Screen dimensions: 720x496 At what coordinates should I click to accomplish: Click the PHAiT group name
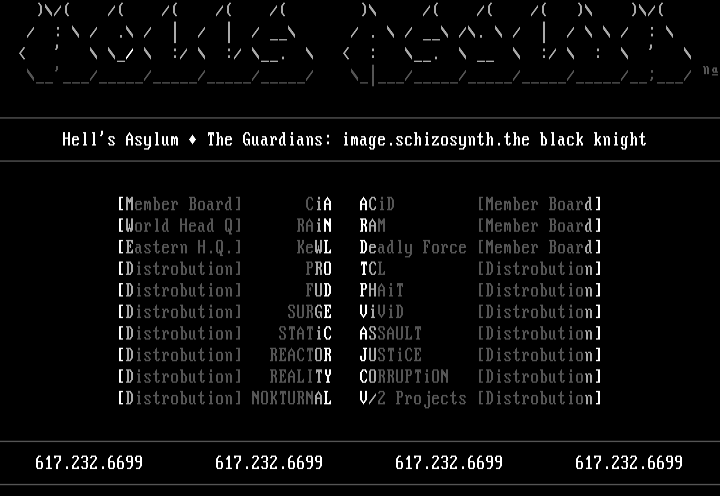[x=381, y=291]
